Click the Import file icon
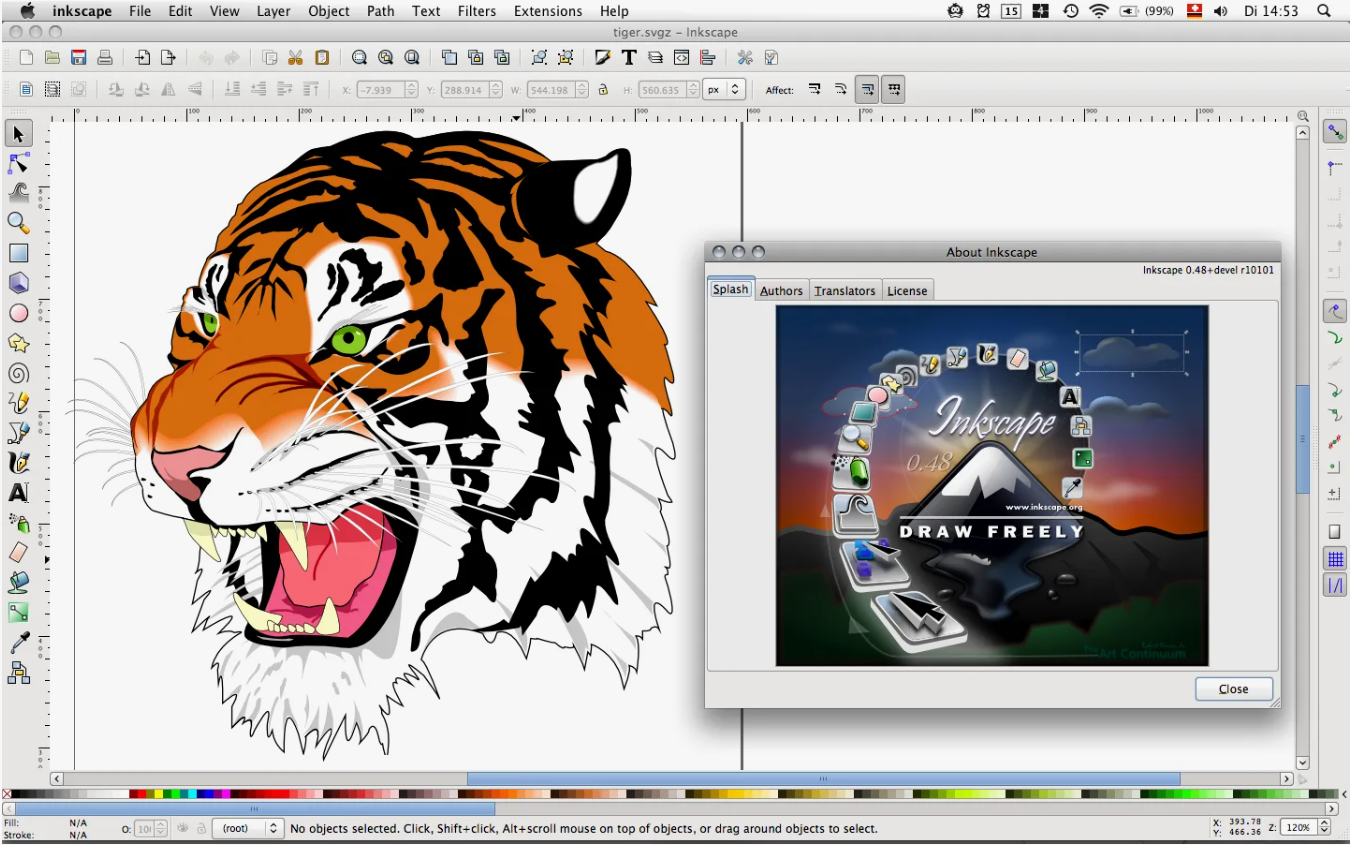Screen dimensions: 1350x845 point(143,58)
